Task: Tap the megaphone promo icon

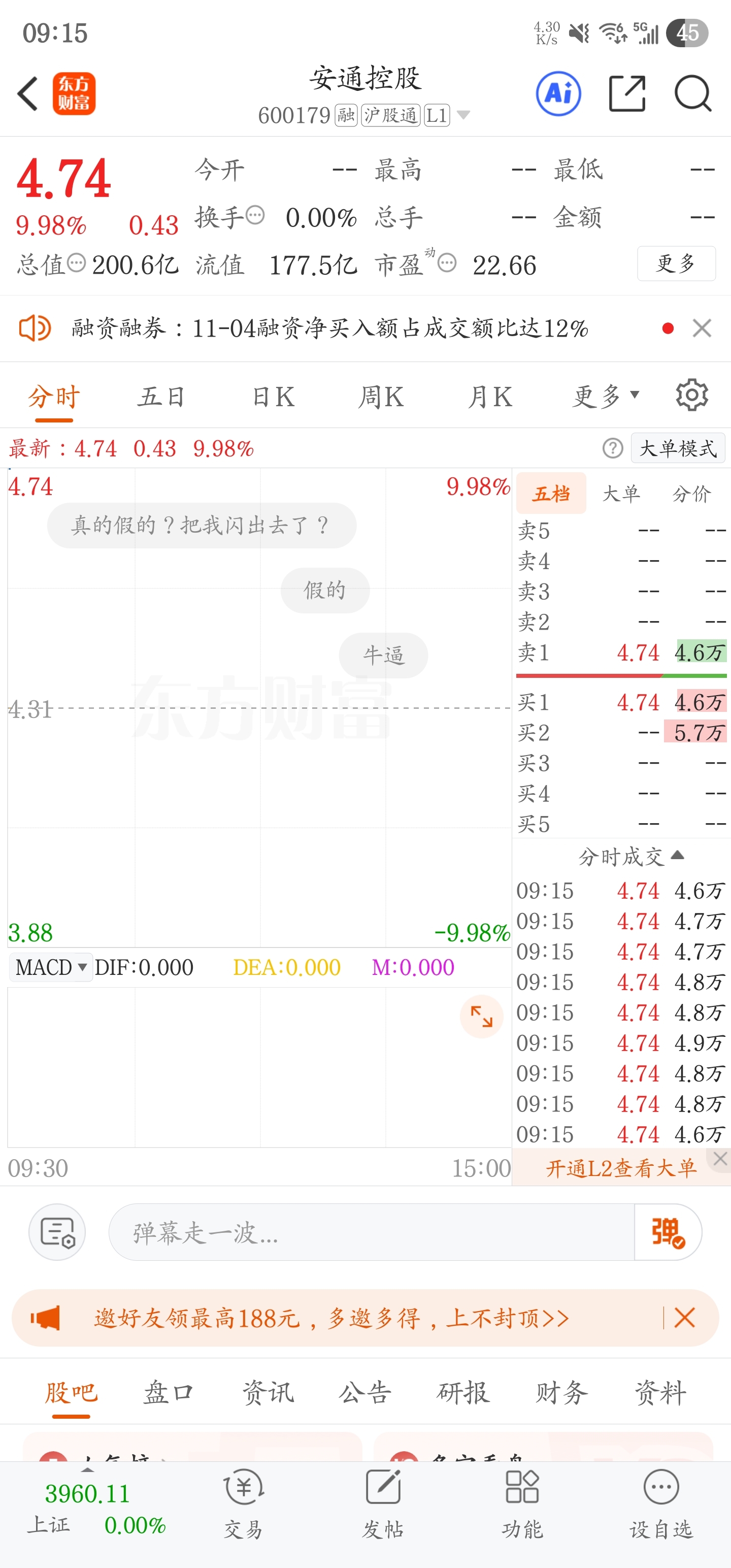Action: [x=46, y=1318]
